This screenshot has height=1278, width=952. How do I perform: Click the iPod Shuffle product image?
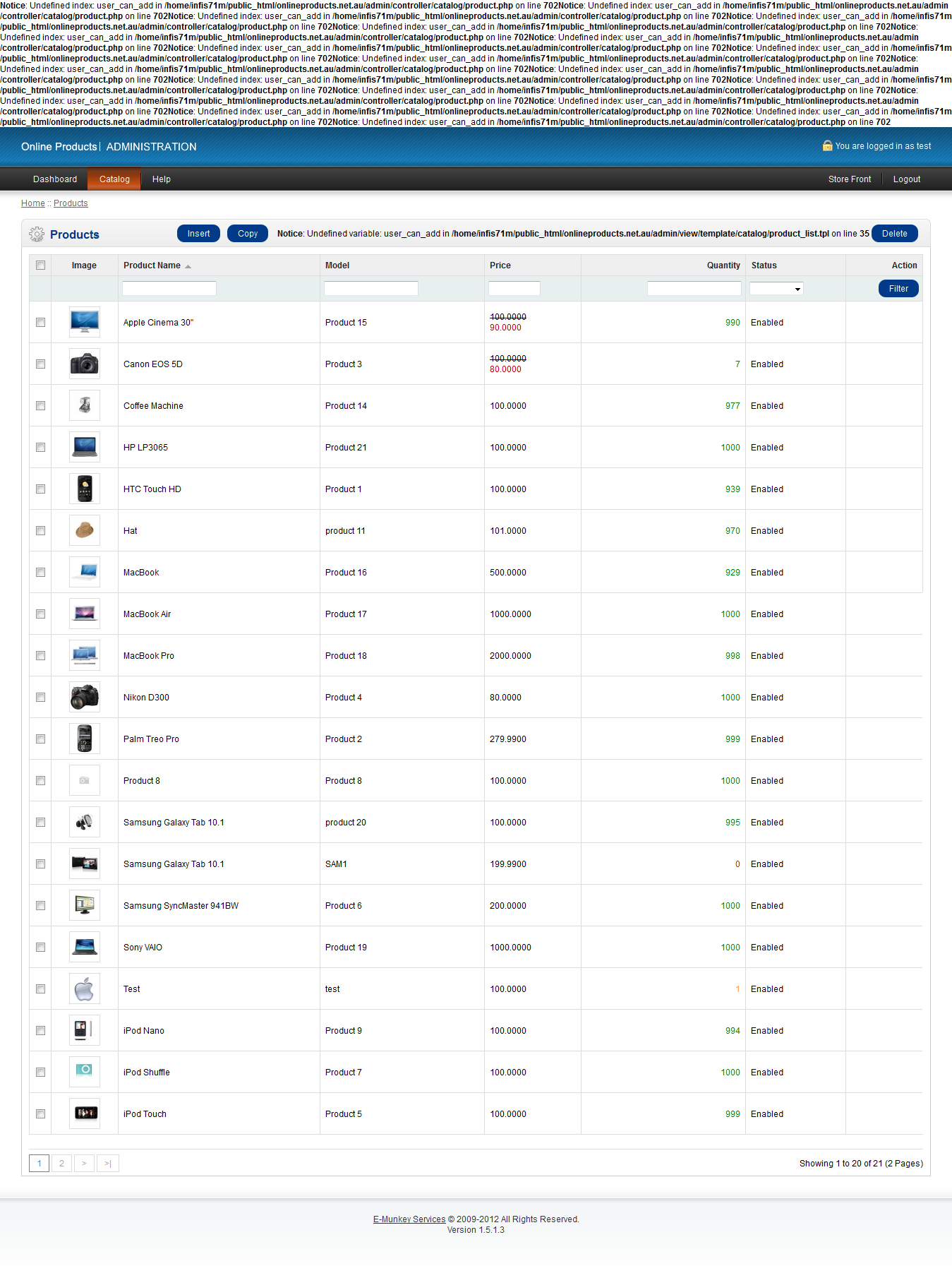[x=85, y=1072]
